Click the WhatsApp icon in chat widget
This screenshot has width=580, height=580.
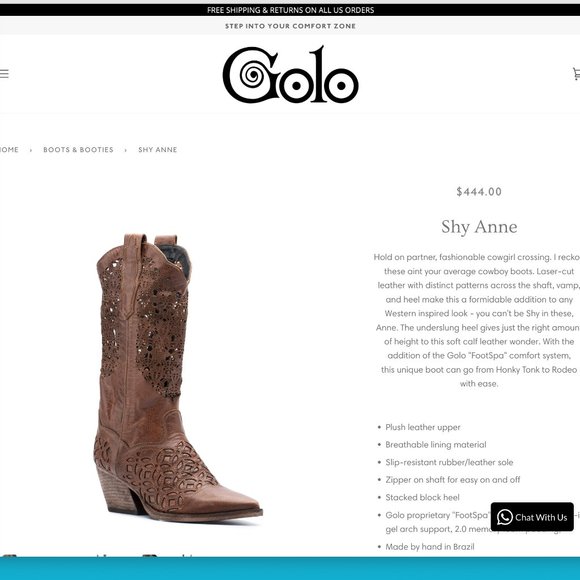point(505,517)
